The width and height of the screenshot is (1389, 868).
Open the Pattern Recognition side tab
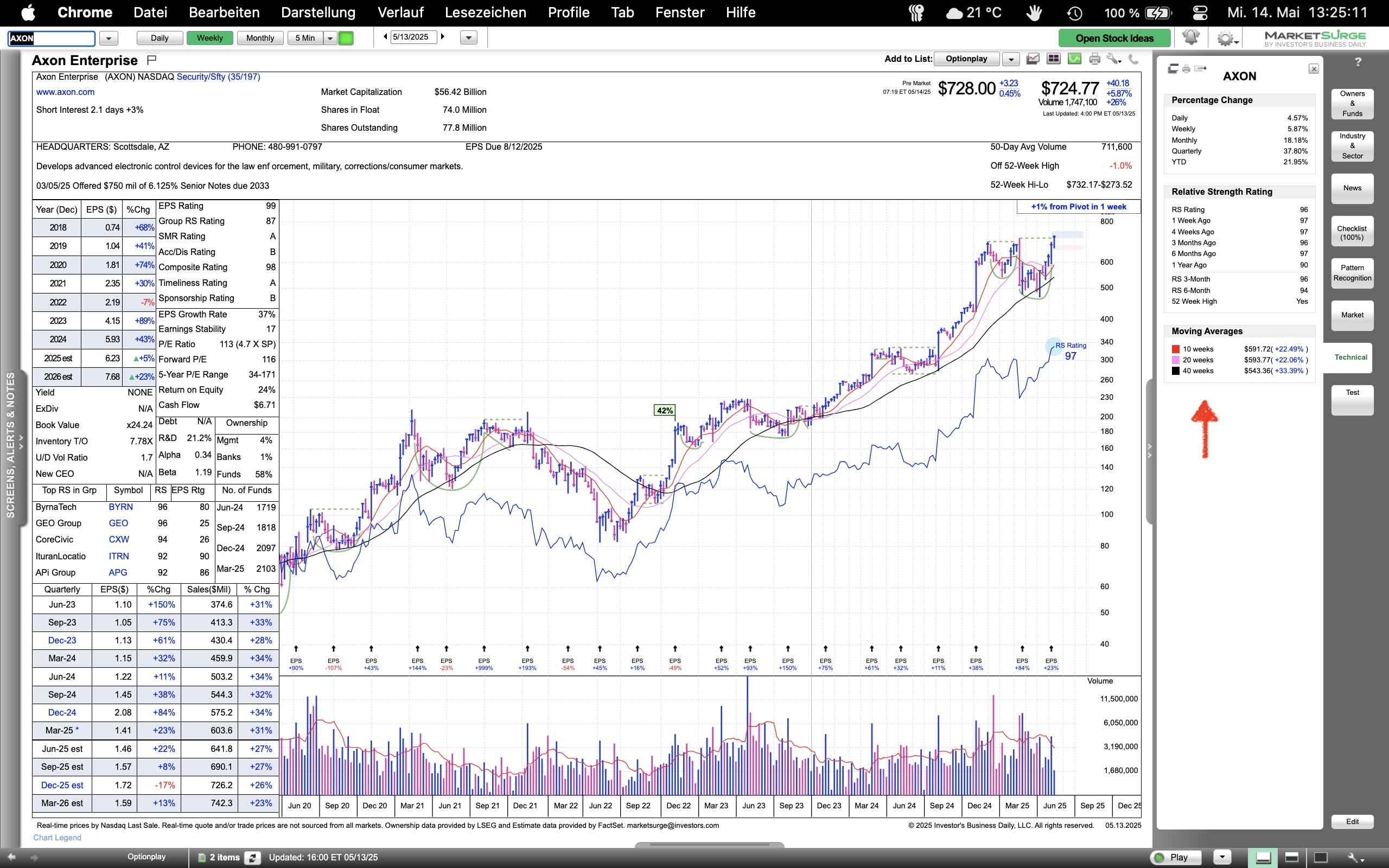click(x=1352, y=273)
